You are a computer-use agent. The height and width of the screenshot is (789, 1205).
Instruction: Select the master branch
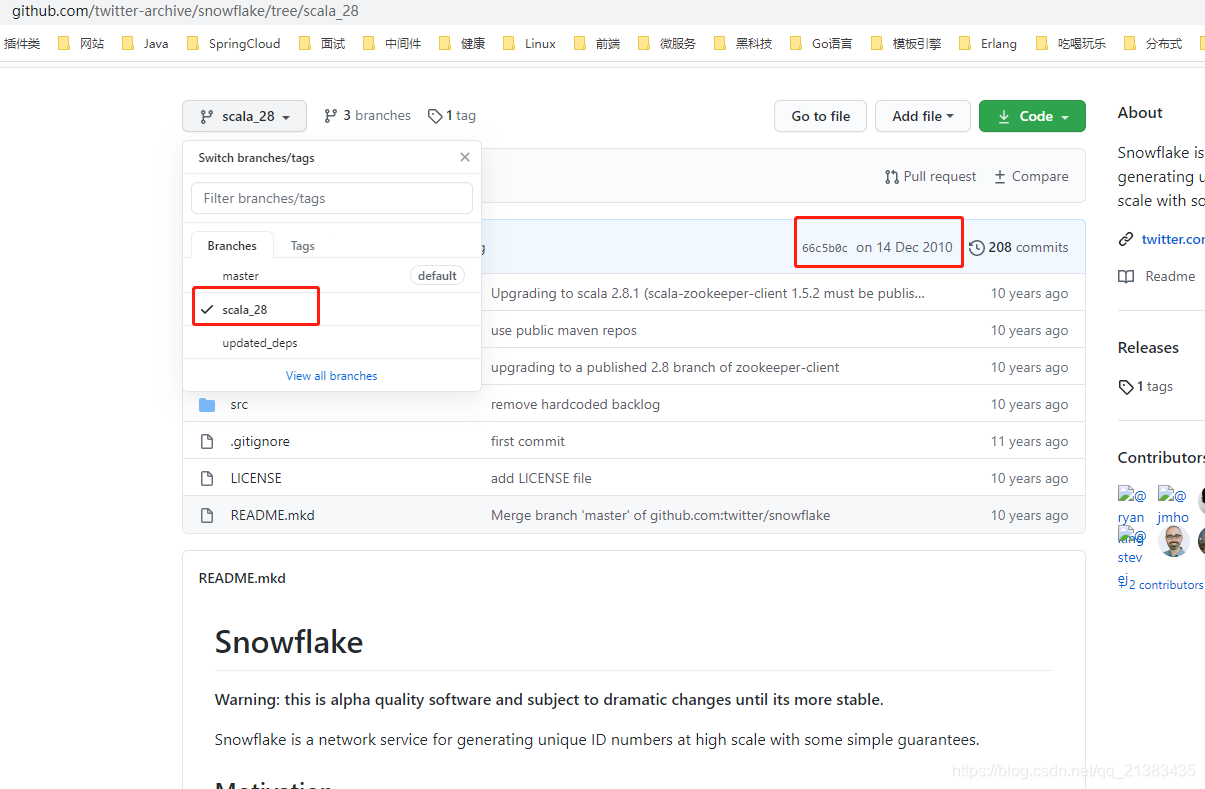[x=332, y=275]
